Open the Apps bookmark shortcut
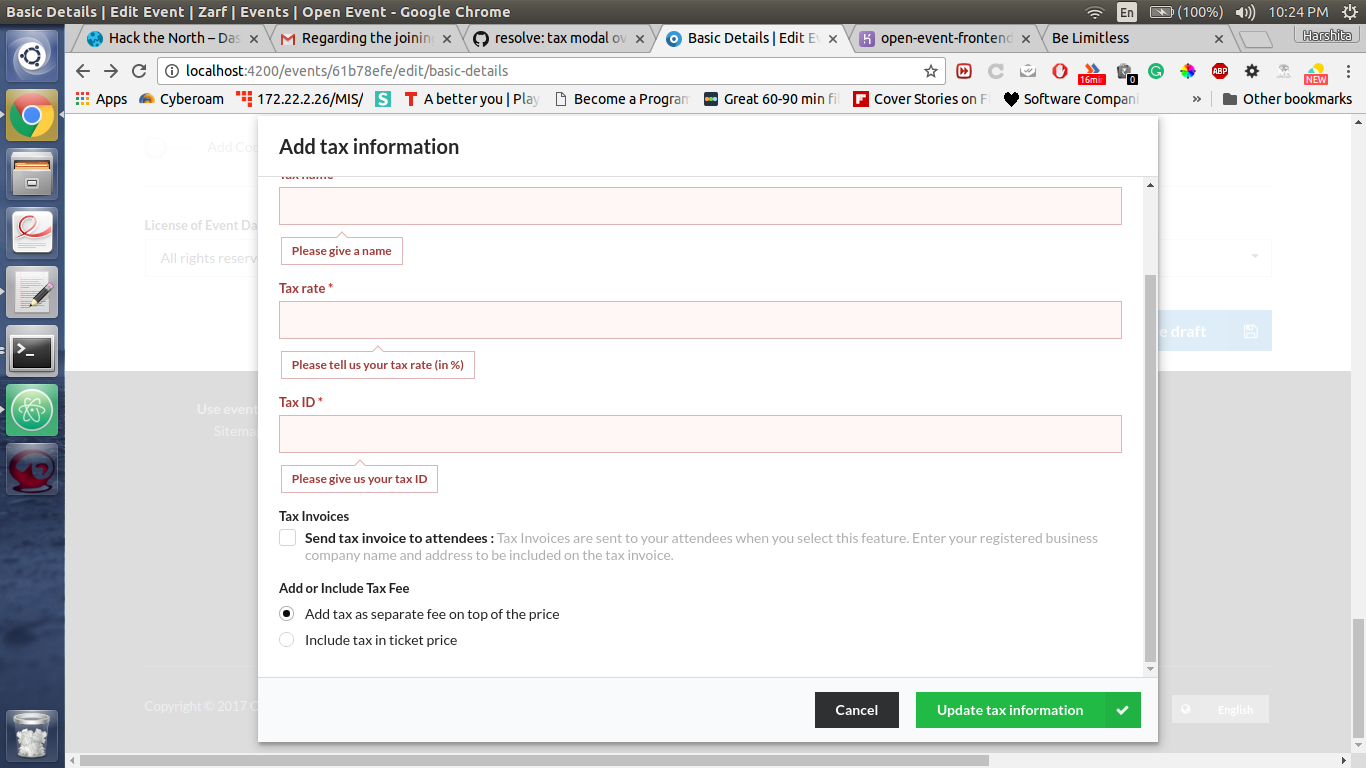This screenshot has width=1366, height=768. tap(102, 99)
